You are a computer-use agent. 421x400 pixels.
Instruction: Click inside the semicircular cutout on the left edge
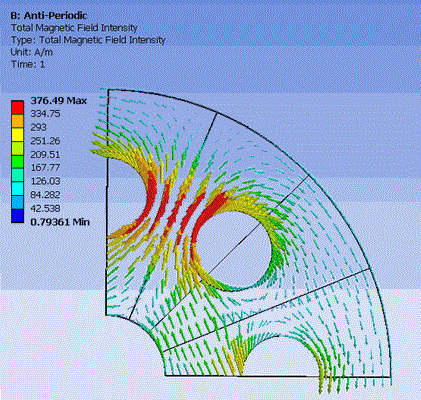(125, 195)
